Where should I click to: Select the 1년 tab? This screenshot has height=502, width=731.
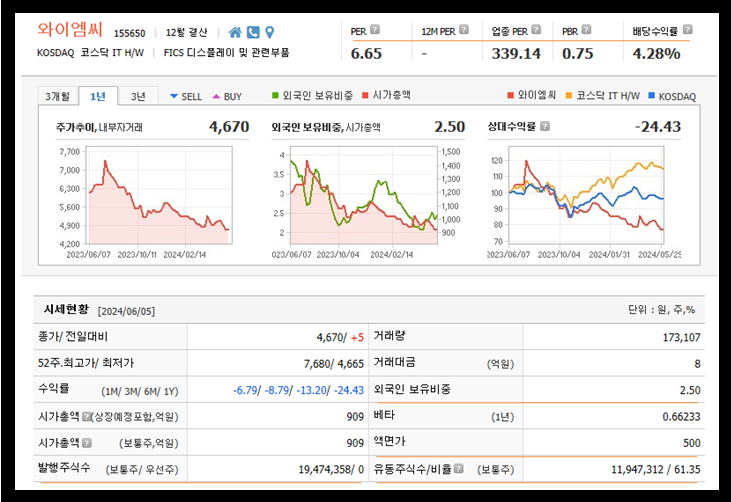coord(98,96)
